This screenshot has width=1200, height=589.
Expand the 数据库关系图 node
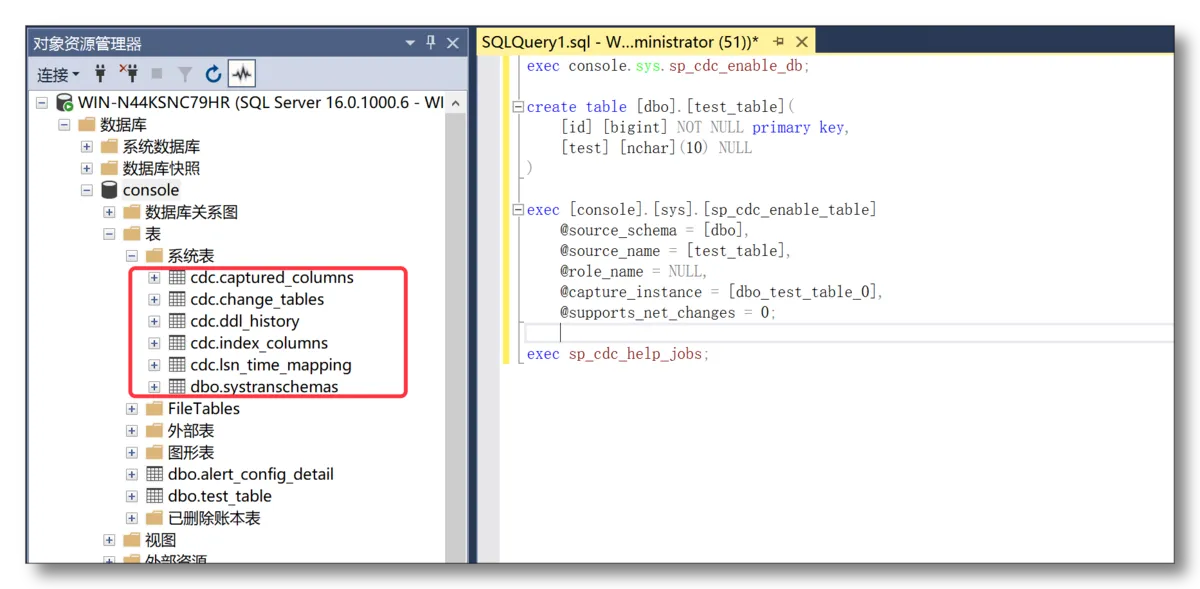pos(110,212)
